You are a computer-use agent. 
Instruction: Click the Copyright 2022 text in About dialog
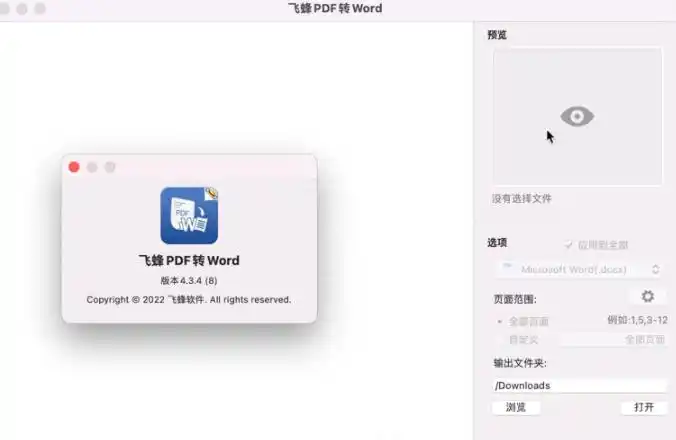(x=189, y=300)
